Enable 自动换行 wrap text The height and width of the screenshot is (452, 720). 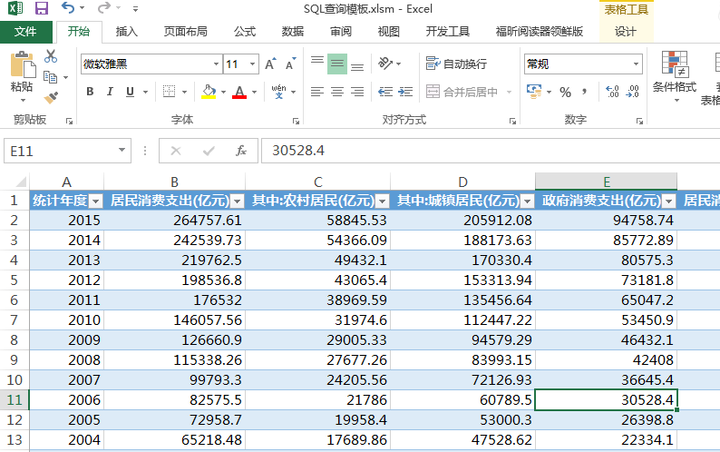pos(456,64)
